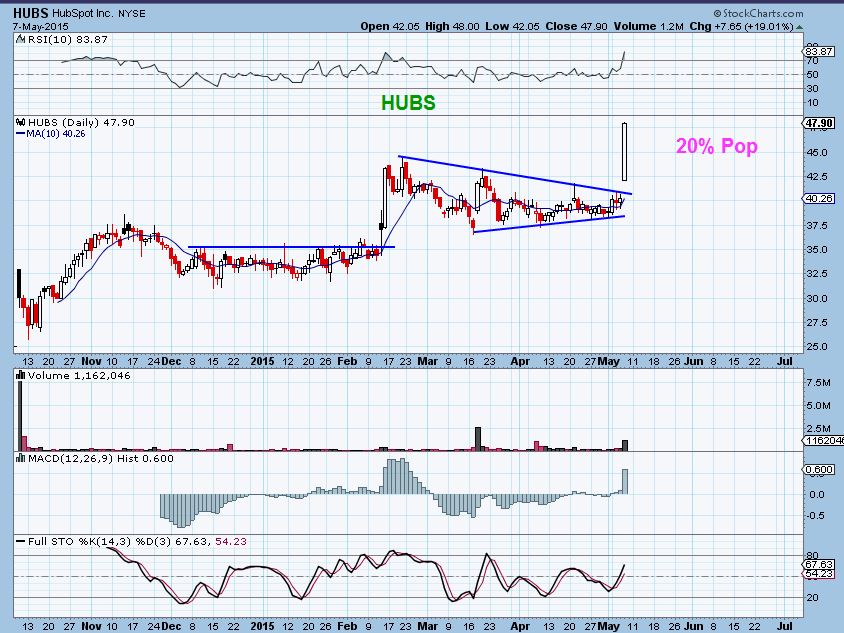The width and height of the screenshot is (844, 633).
Task: Click the Mar label under the price panel
Action: pos(427,361)
